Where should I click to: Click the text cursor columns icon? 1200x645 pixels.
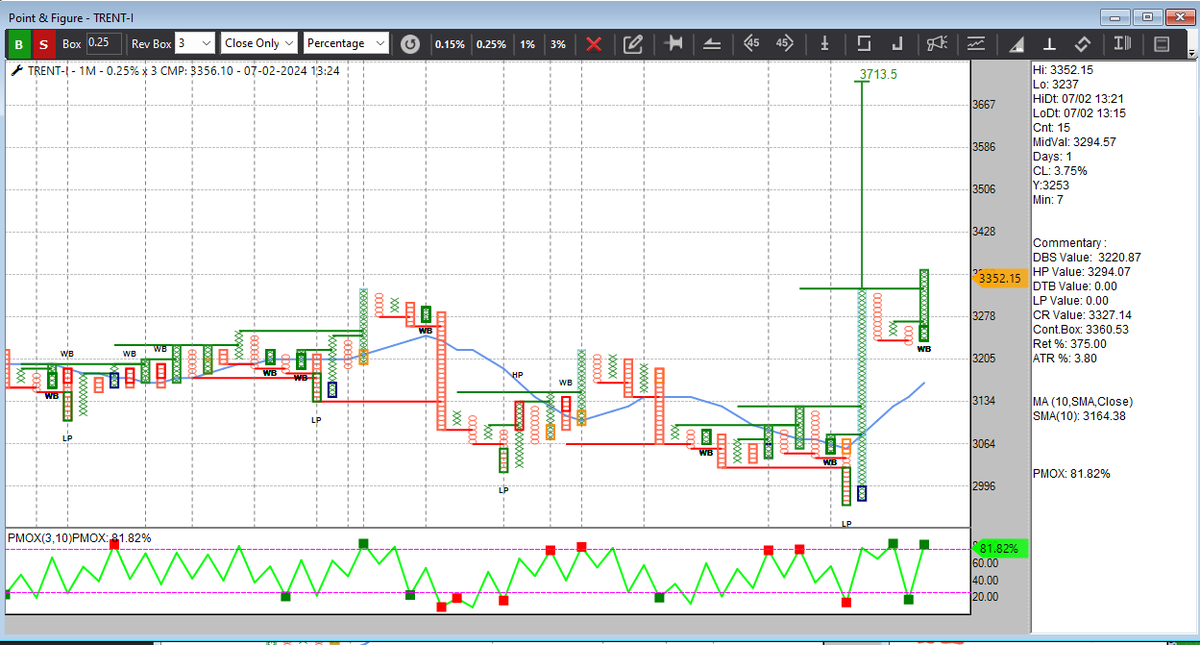pyautogui.click(x=1122, y=44)
